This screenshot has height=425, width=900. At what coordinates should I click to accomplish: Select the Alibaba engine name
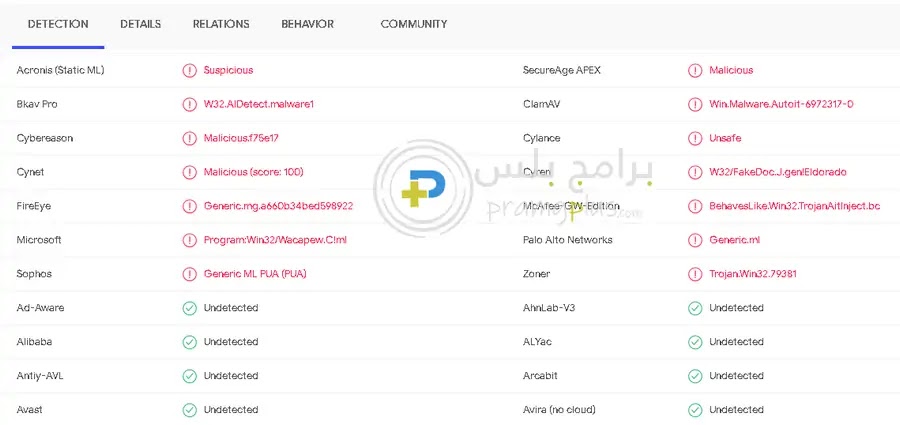34,341
